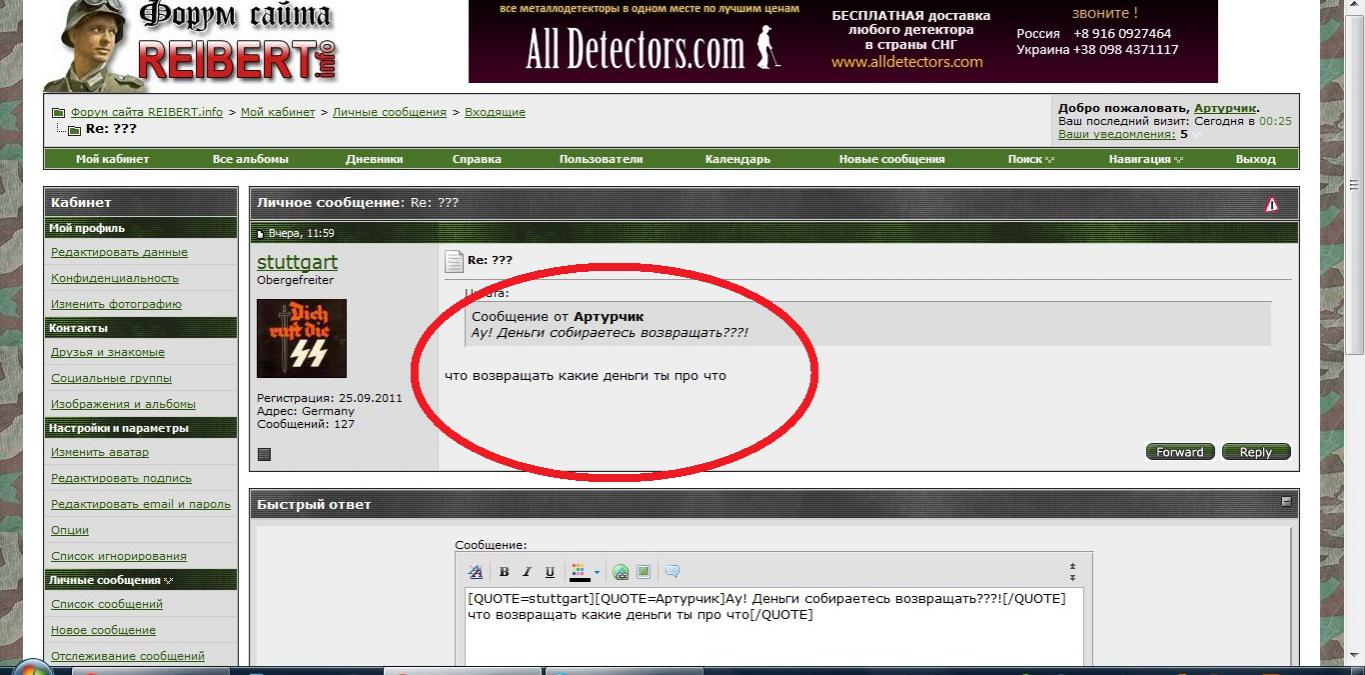Open Список игнорирования in sidebar
1365x675 pixels.
pos(119,556)
